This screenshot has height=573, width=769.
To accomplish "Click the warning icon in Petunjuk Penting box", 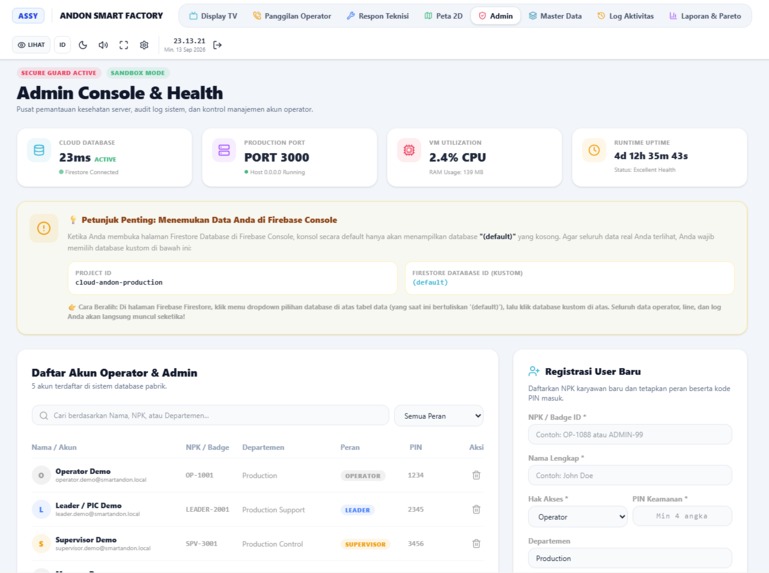I will click(44, 228).
